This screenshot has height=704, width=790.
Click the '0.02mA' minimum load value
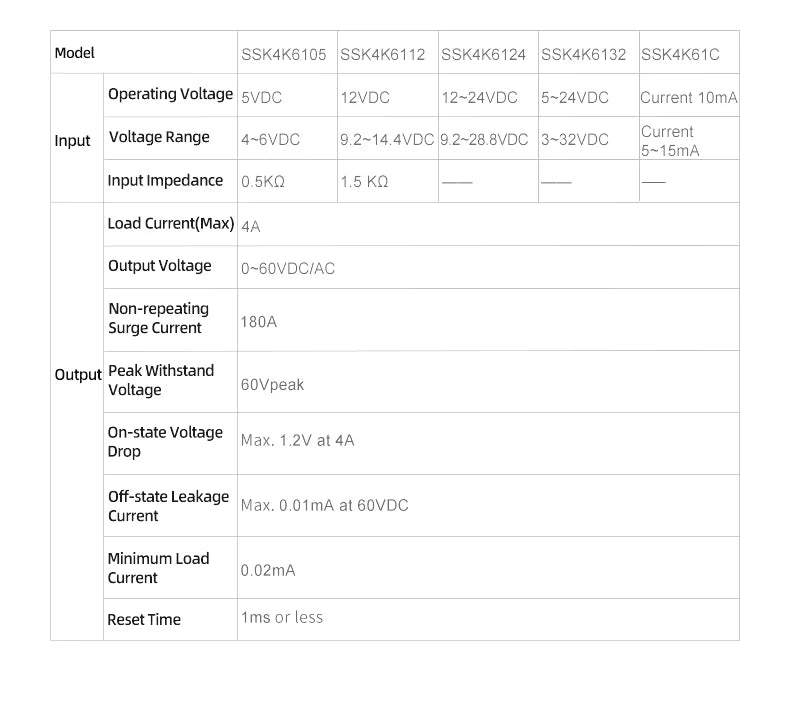pyautogui.click(x=268, y=570)
